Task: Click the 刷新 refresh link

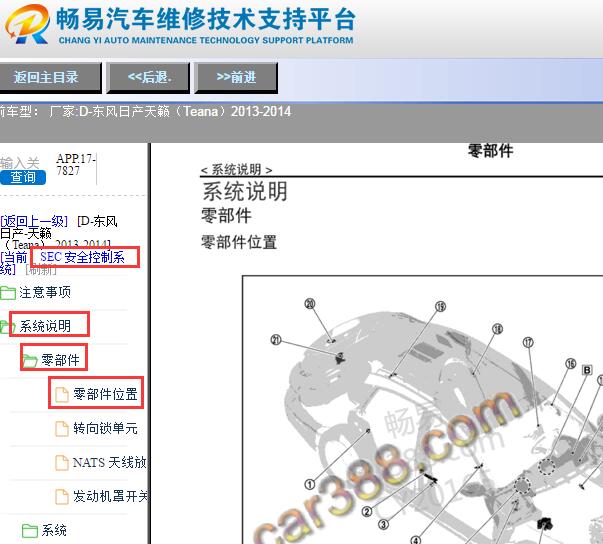Action: click(41, 270)
